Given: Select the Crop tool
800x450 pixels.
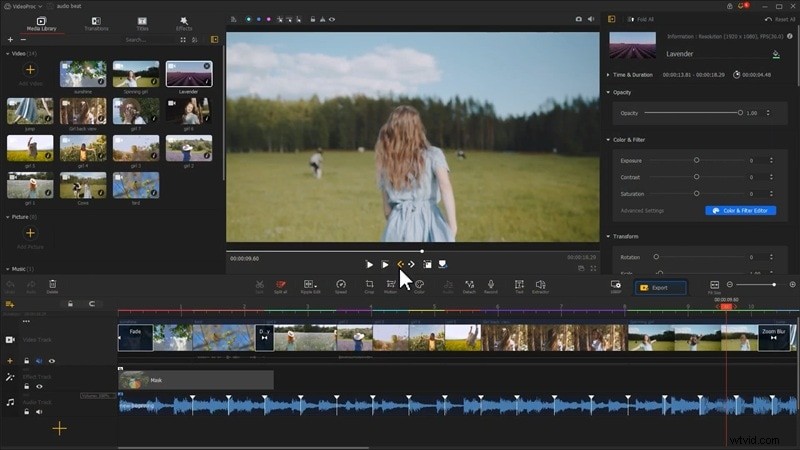Looking at the screenshot, I should 369,287.
